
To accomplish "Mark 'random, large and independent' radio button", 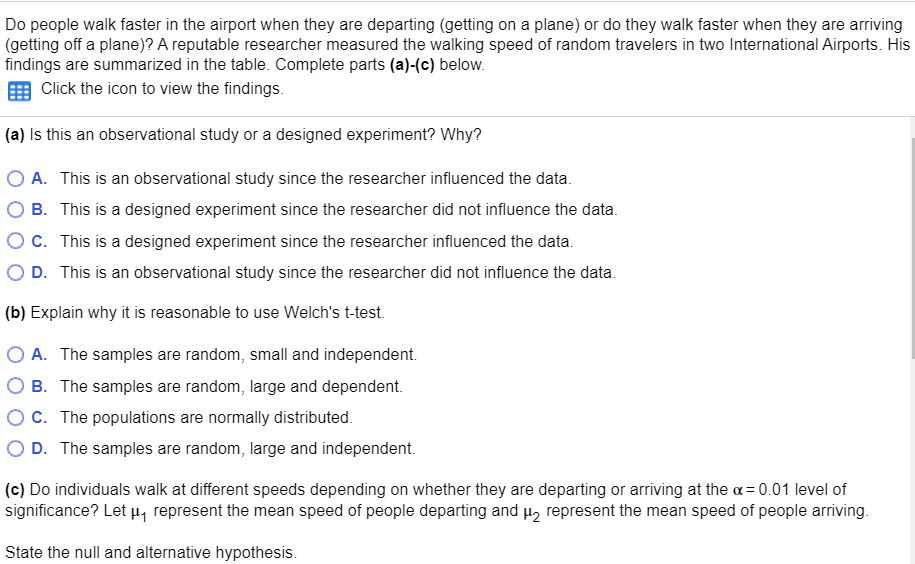I will point(16,449).
